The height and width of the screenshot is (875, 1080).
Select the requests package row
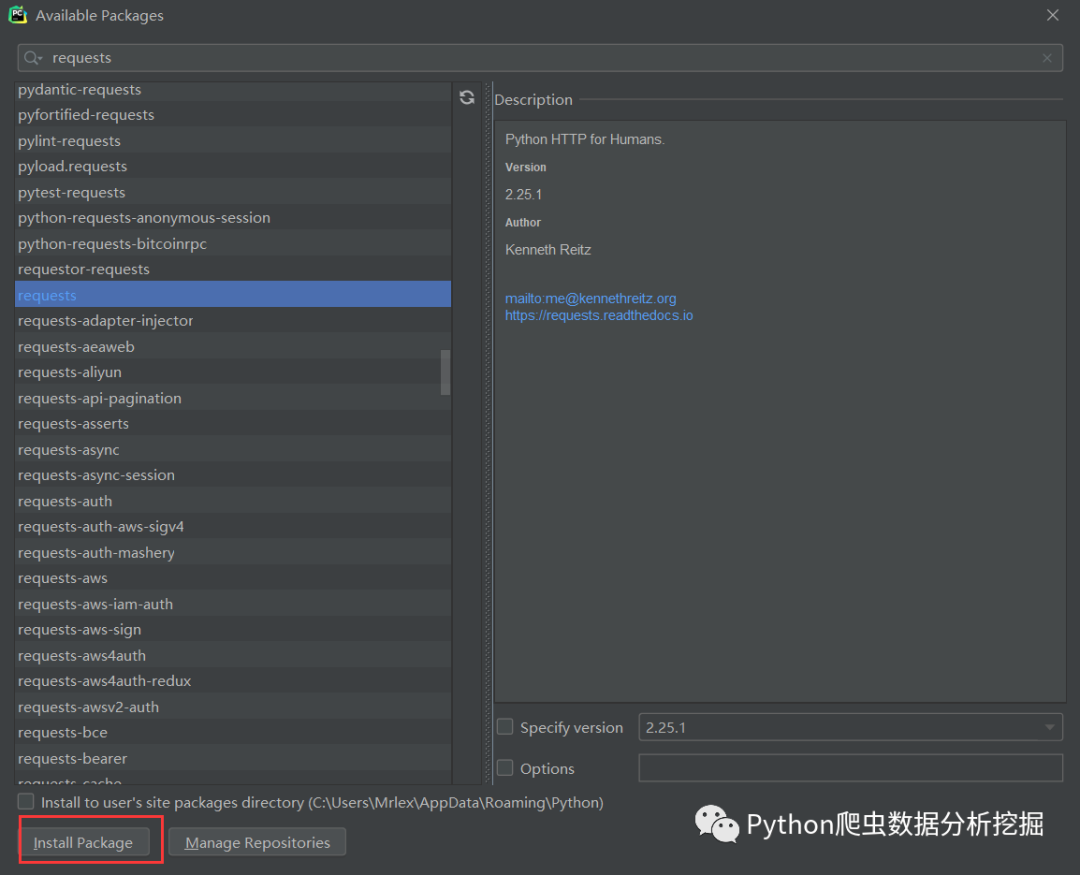233,295
